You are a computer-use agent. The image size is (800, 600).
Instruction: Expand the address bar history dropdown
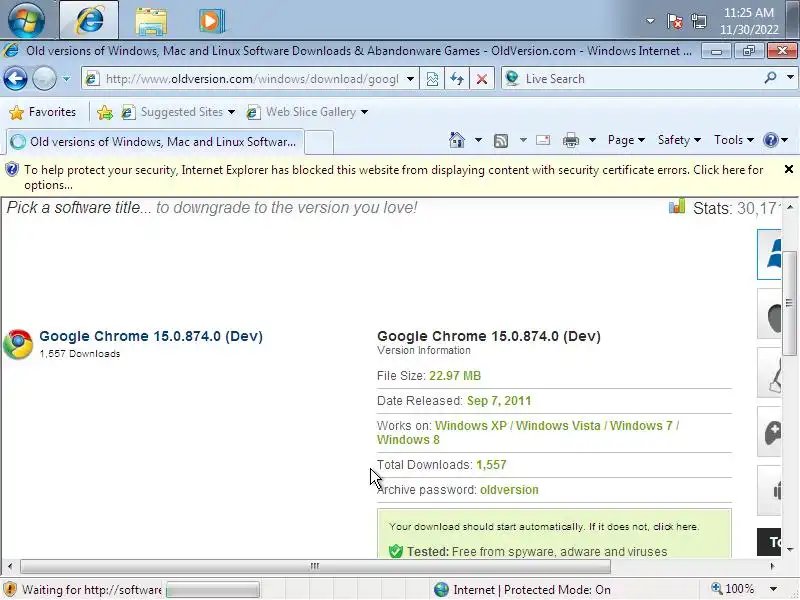410,79
